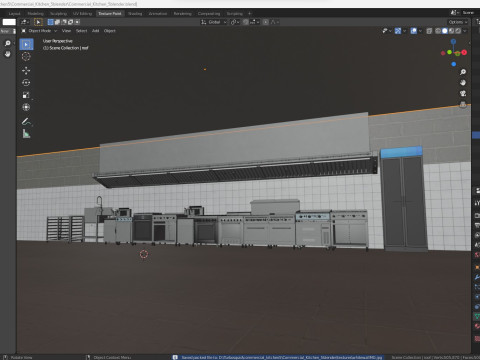Screen dimensions: 480x360
Task: Open the Global transform orientation dropdown
Action: [214, 22]
